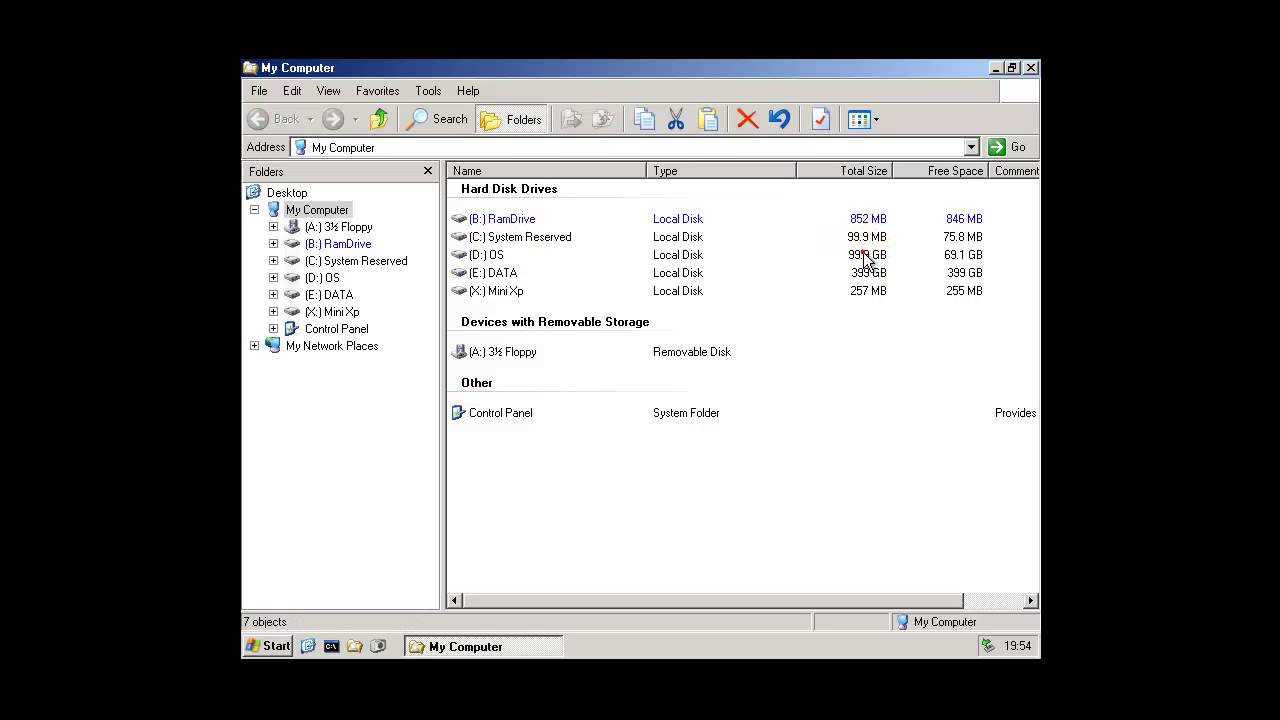Select Desktop in the folder tree
Screen dimensions: 1280x720
[x=286, y=193]
